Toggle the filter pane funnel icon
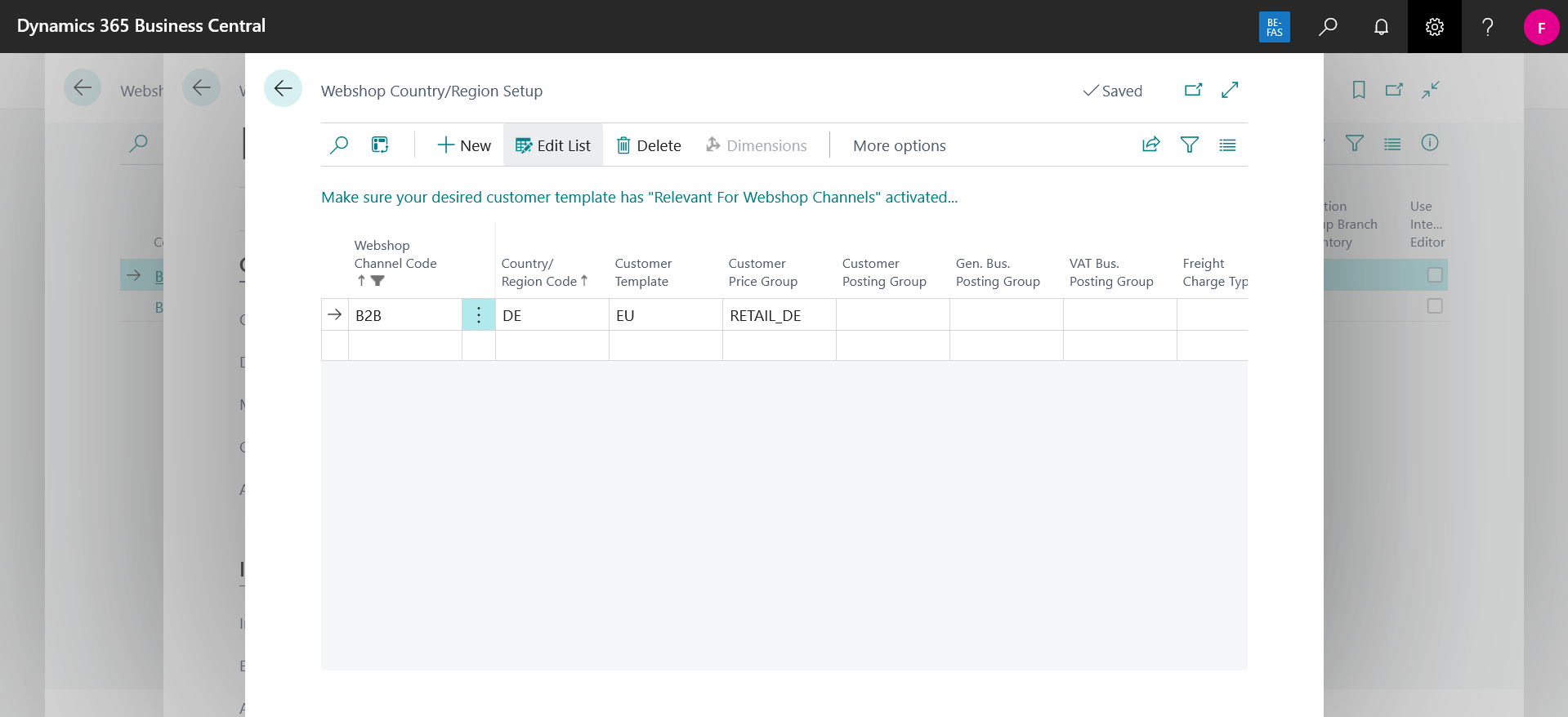1568x717 pixels. point(1190,145)
